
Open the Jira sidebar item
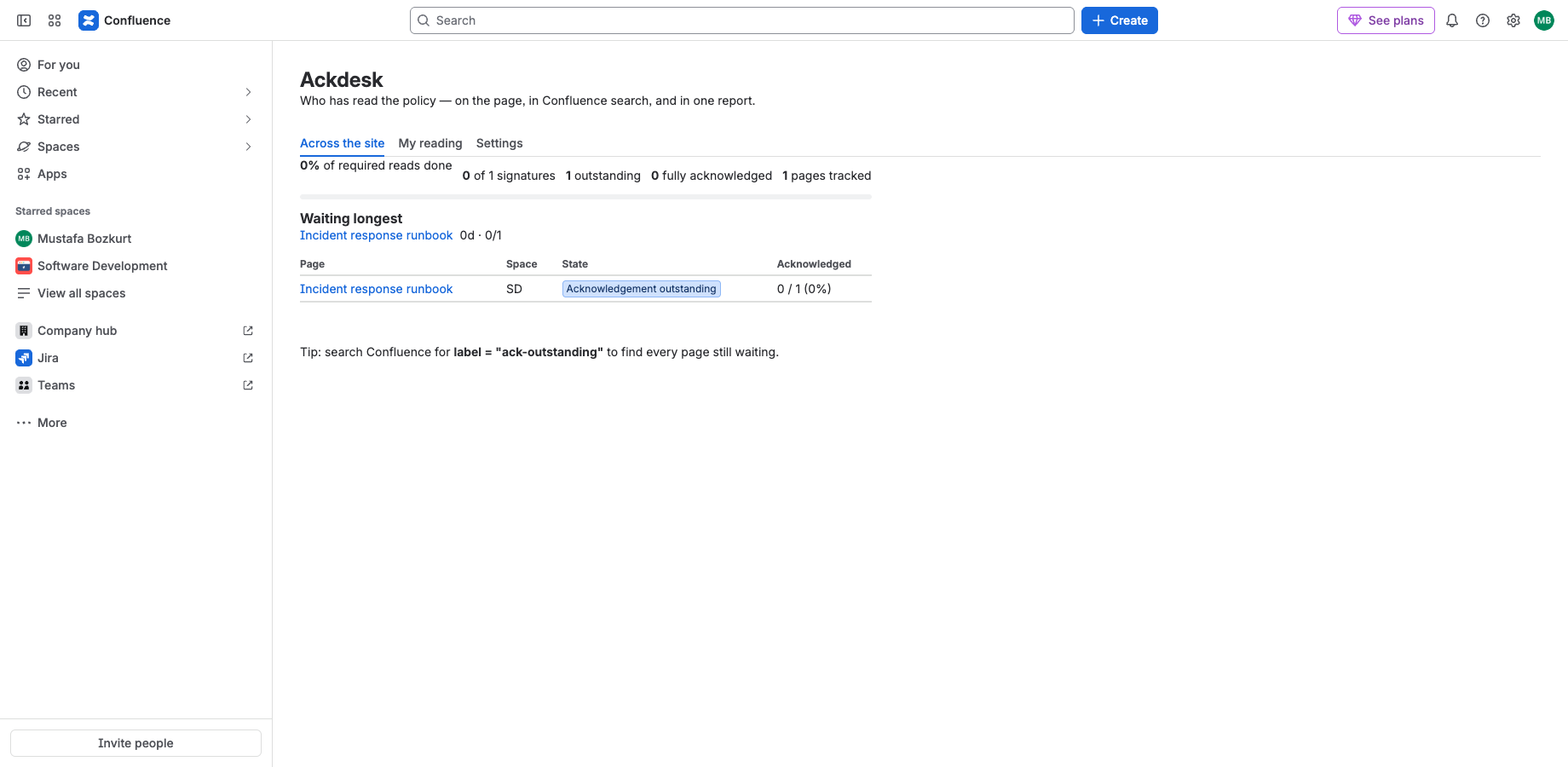135,358
